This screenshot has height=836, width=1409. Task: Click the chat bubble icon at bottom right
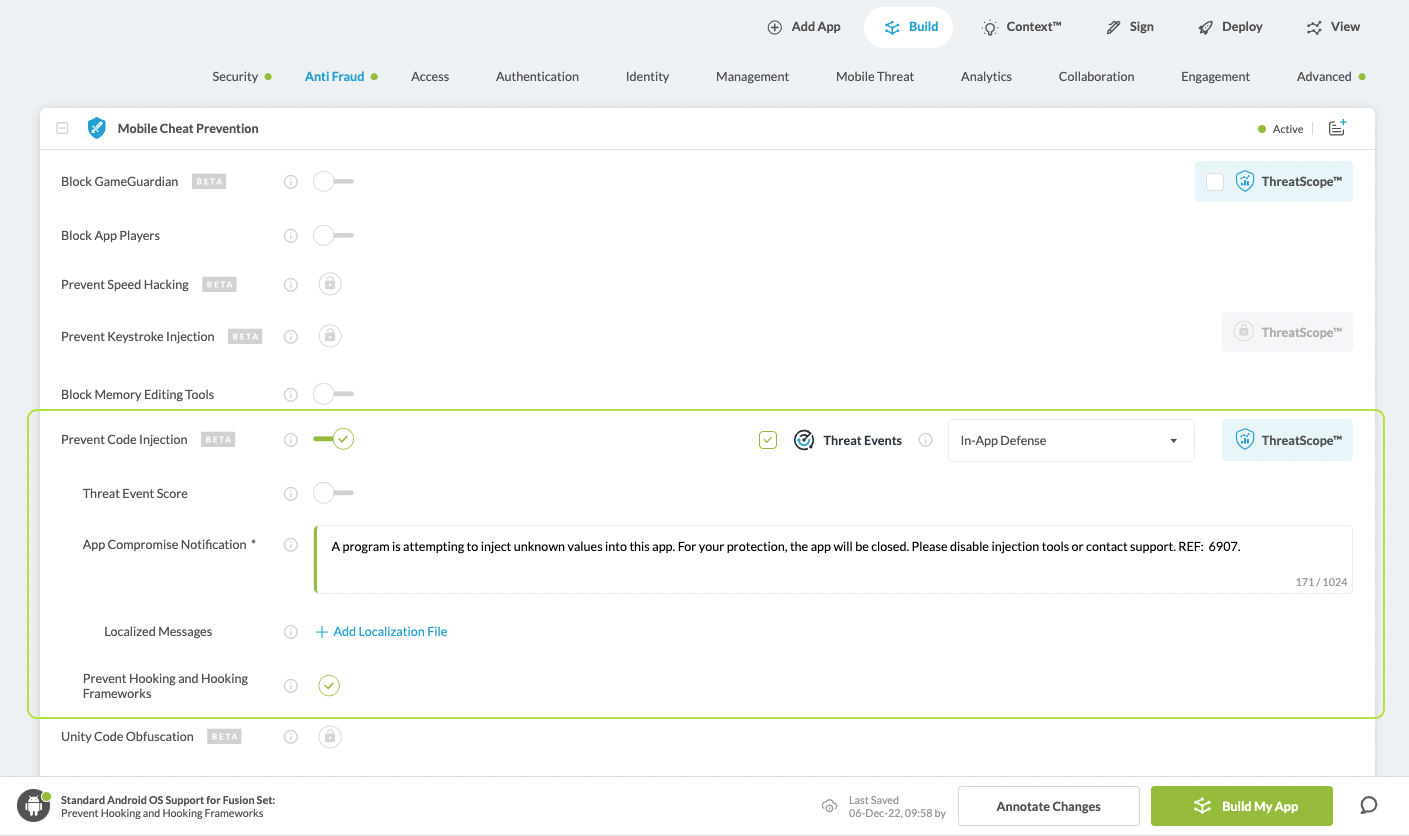[1369, 806]
